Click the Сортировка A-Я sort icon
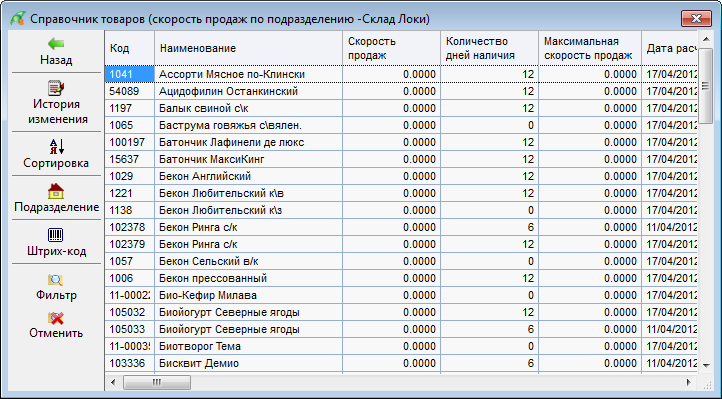 point(57,146)
